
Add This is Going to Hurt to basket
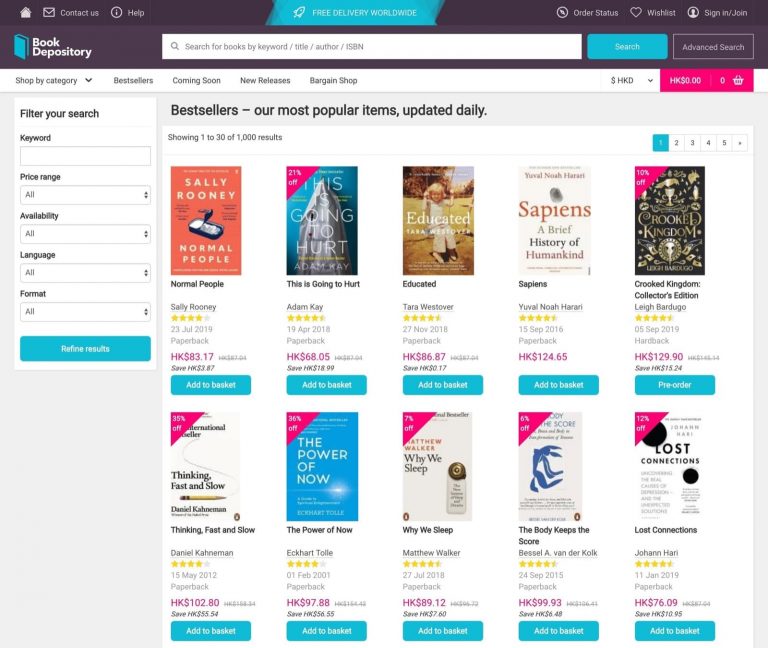[327, 385]
